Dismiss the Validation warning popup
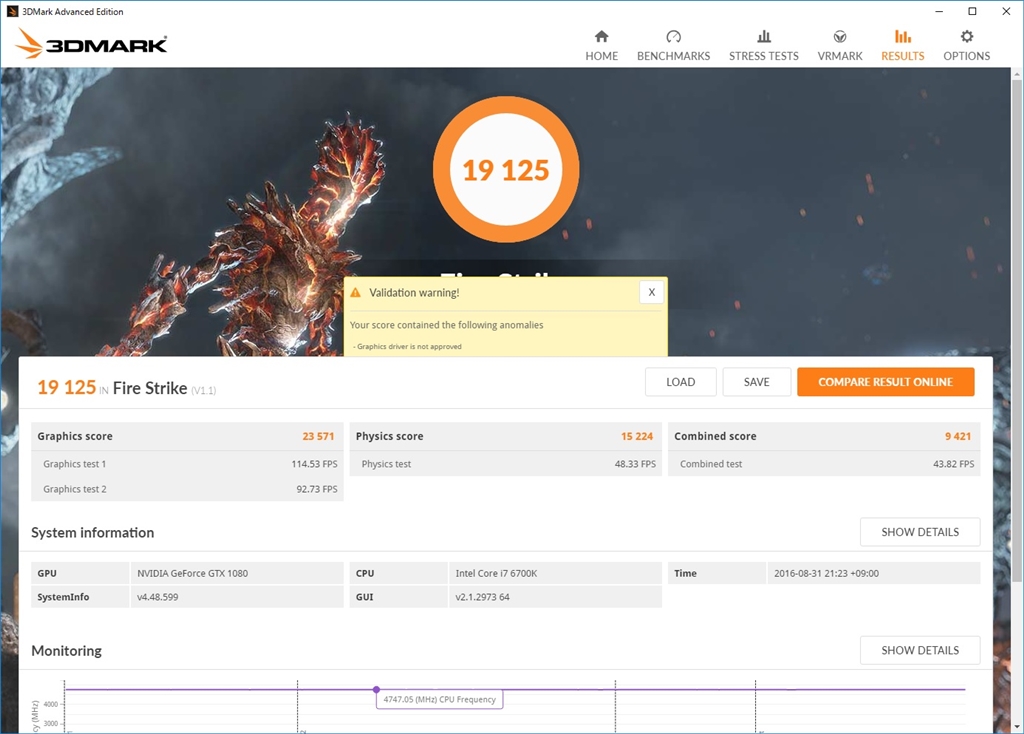This screenshot has width=1024, height=734. (x=651, y=292)
